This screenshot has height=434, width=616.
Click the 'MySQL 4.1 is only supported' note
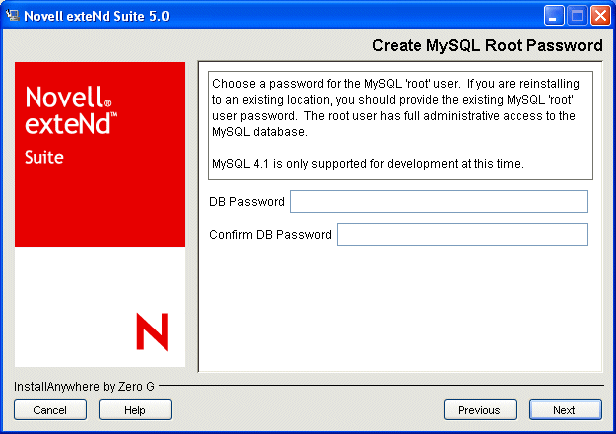click(x=368, y=164)
